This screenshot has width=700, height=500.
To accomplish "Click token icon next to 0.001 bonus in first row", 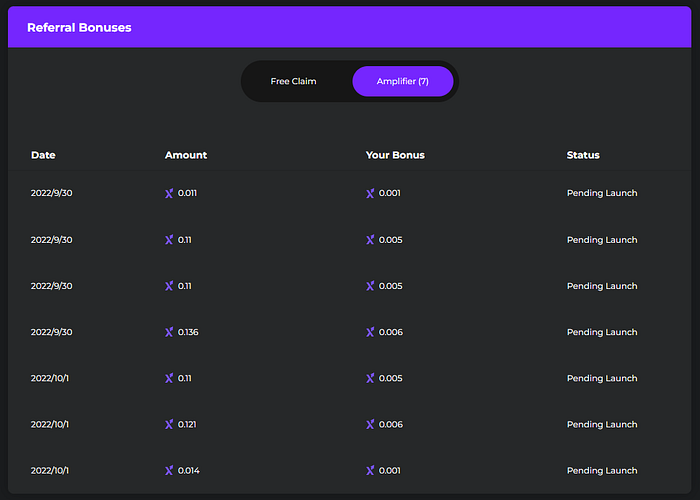I will point(370,193).
